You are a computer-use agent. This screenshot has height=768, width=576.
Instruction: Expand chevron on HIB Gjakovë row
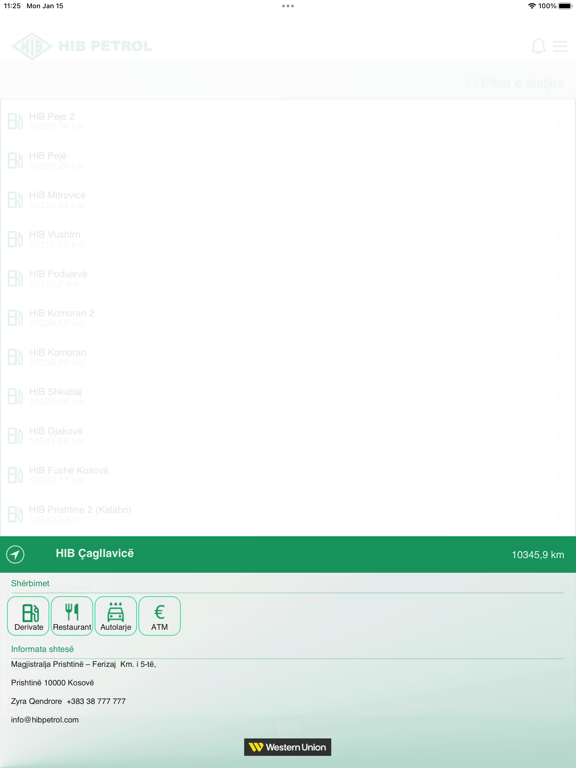pos(558,435)
